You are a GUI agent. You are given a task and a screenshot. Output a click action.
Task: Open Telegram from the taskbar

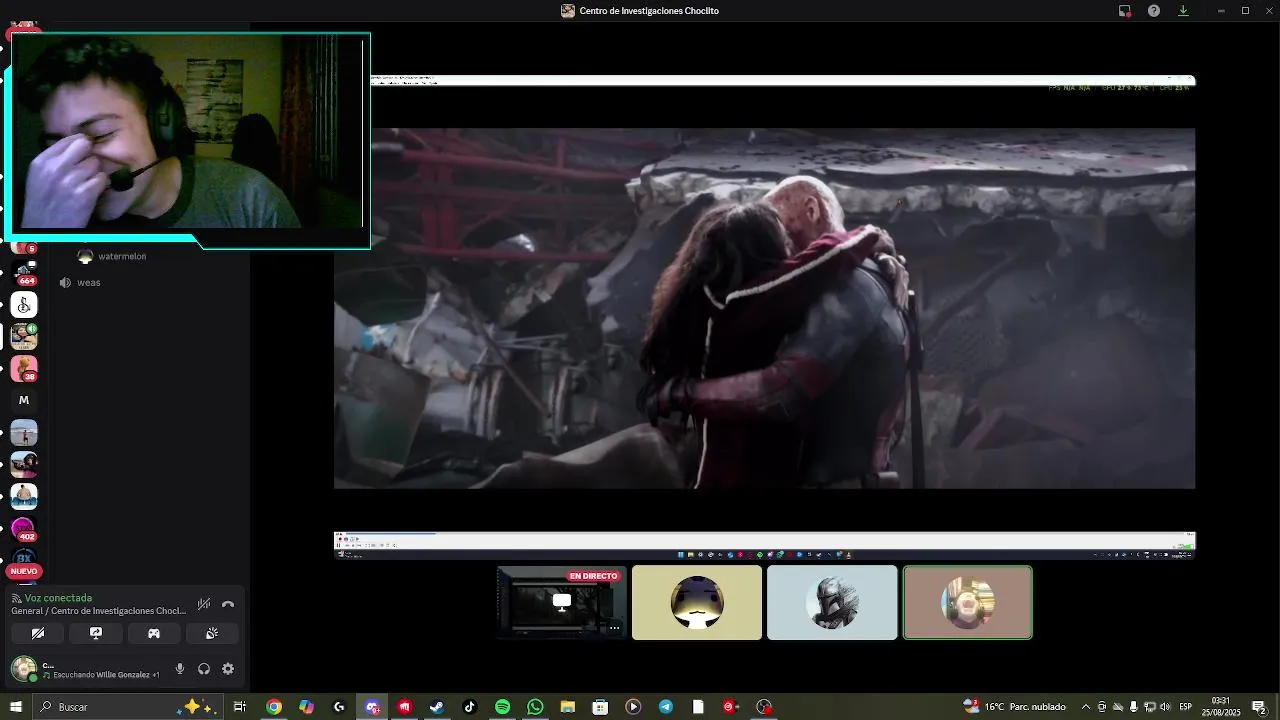pos(666,707)
